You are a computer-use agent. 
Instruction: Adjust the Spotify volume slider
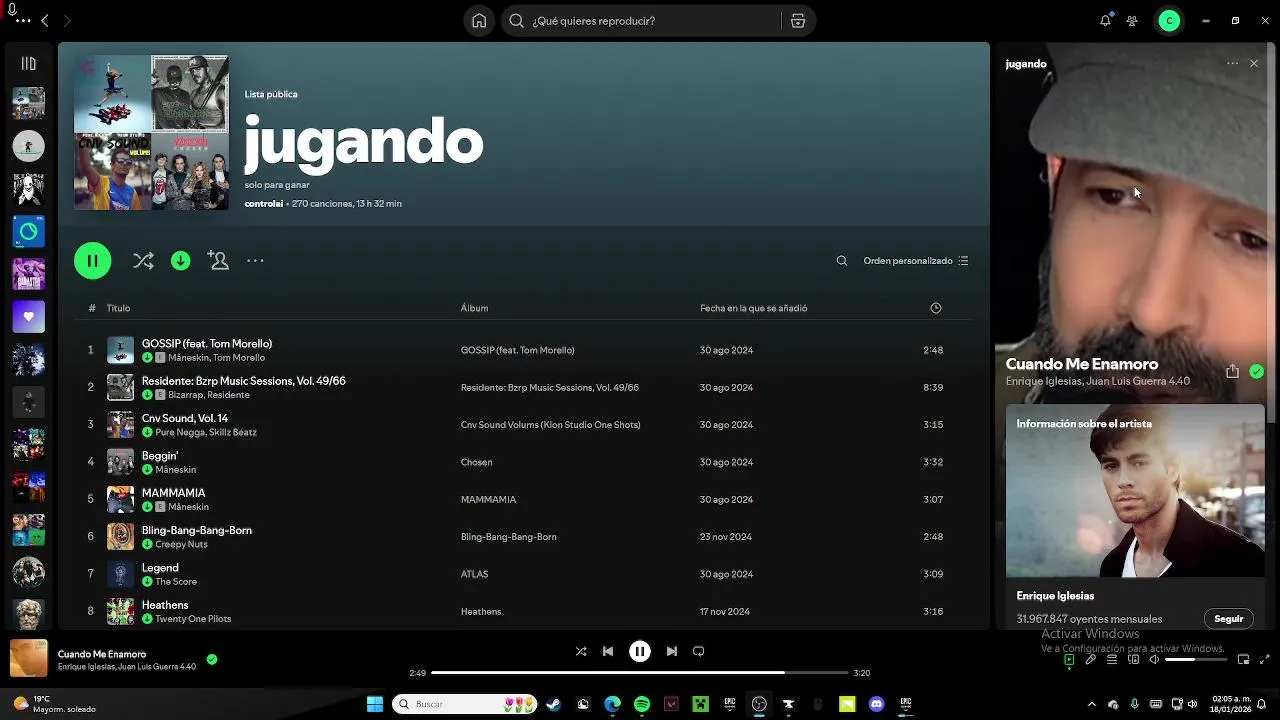point(1194,660)
